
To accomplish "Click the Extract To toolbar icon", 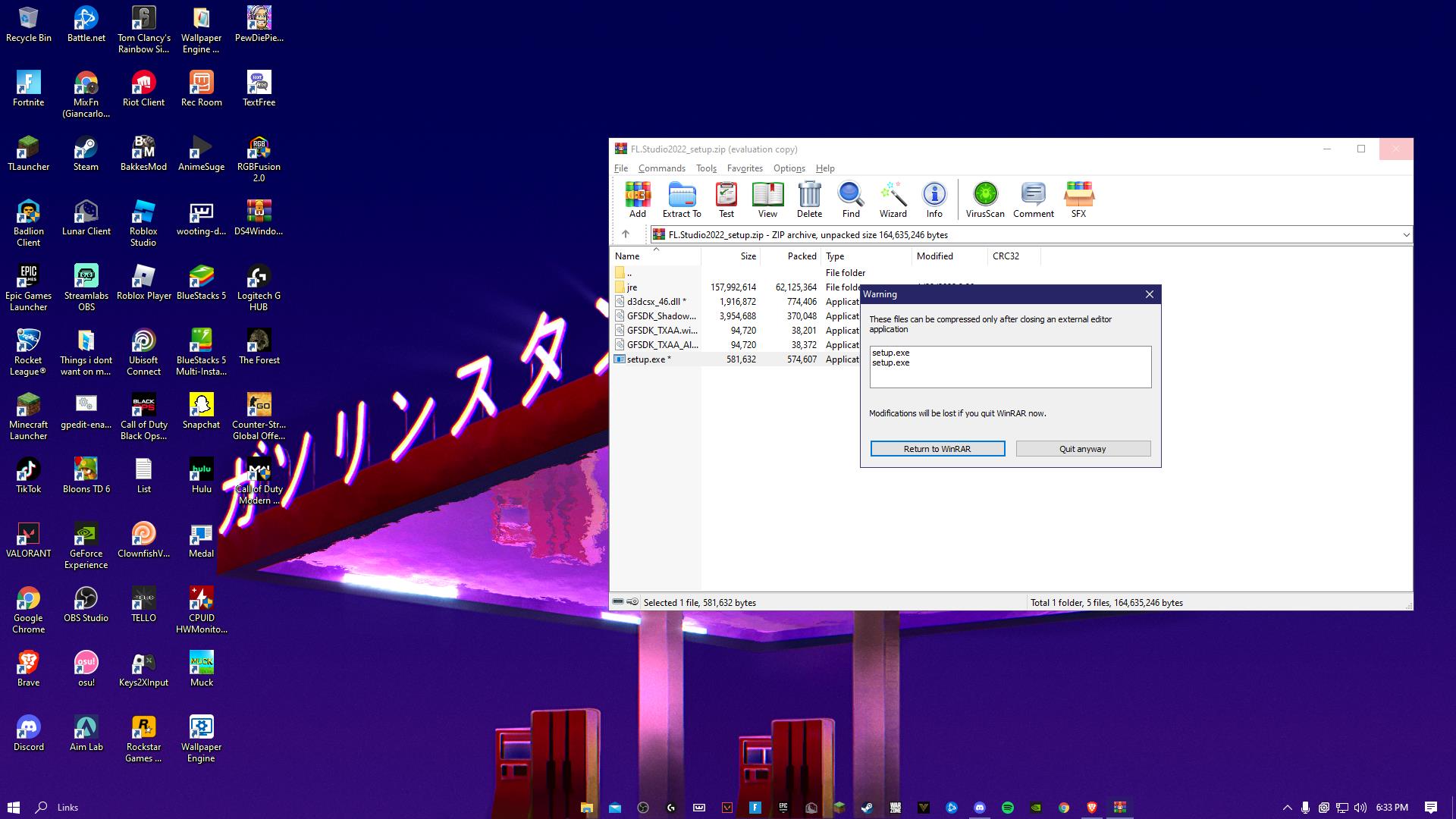I will (x=681, y=200).
